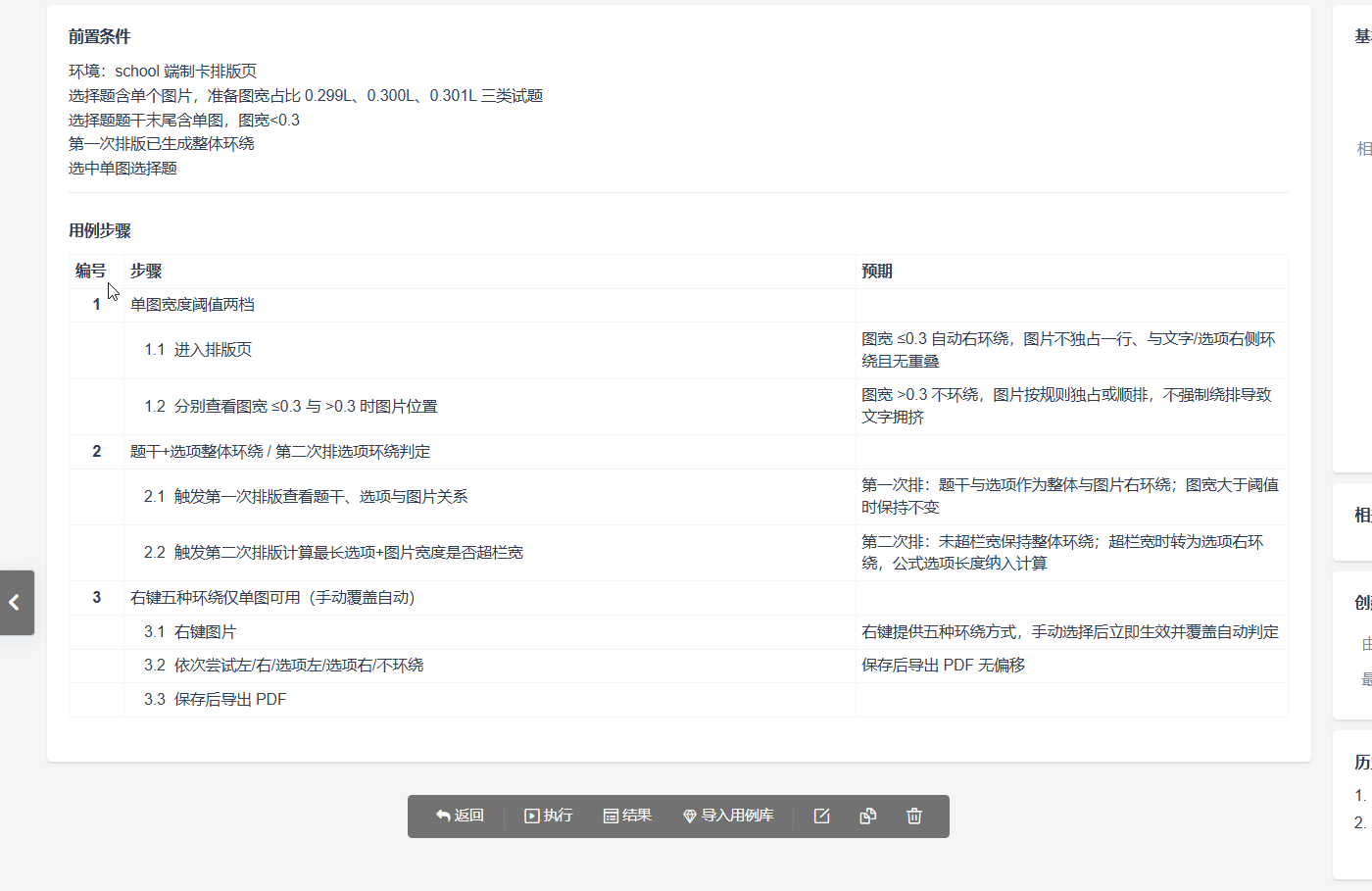Select step 3 右键五种环绕仅单图可用

coord(272,598)
